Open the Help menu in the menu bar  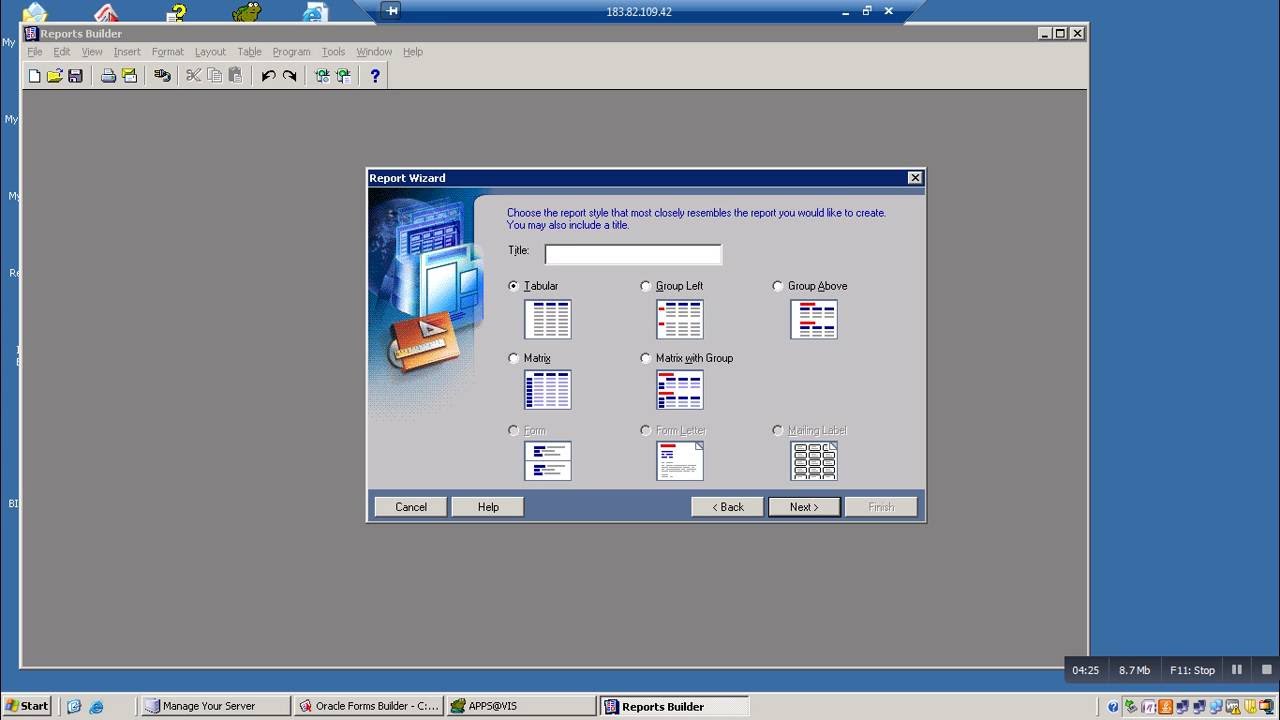pyautogui.click(x=413, y=52)
